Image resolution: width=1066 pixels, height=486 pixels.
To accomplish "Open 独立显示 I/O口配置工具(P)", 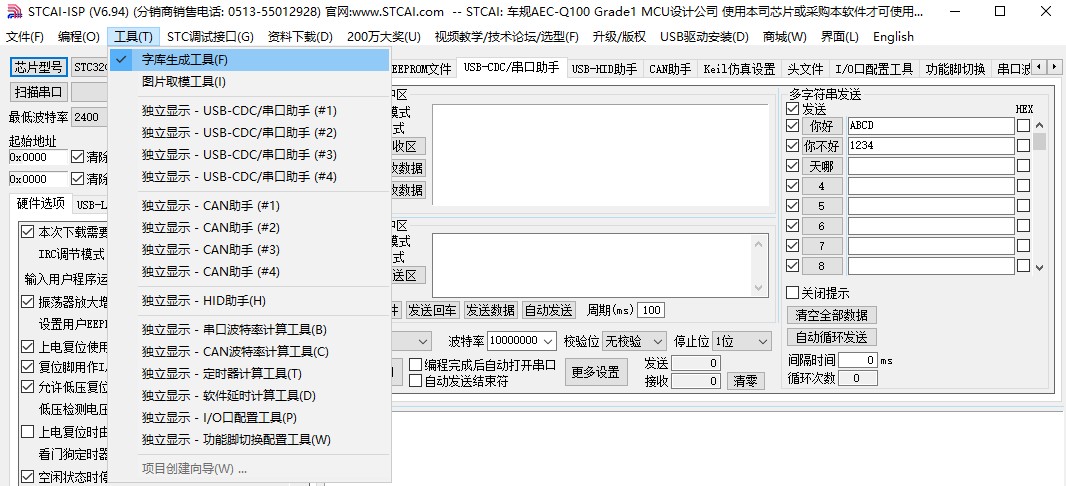I will 250,417.
